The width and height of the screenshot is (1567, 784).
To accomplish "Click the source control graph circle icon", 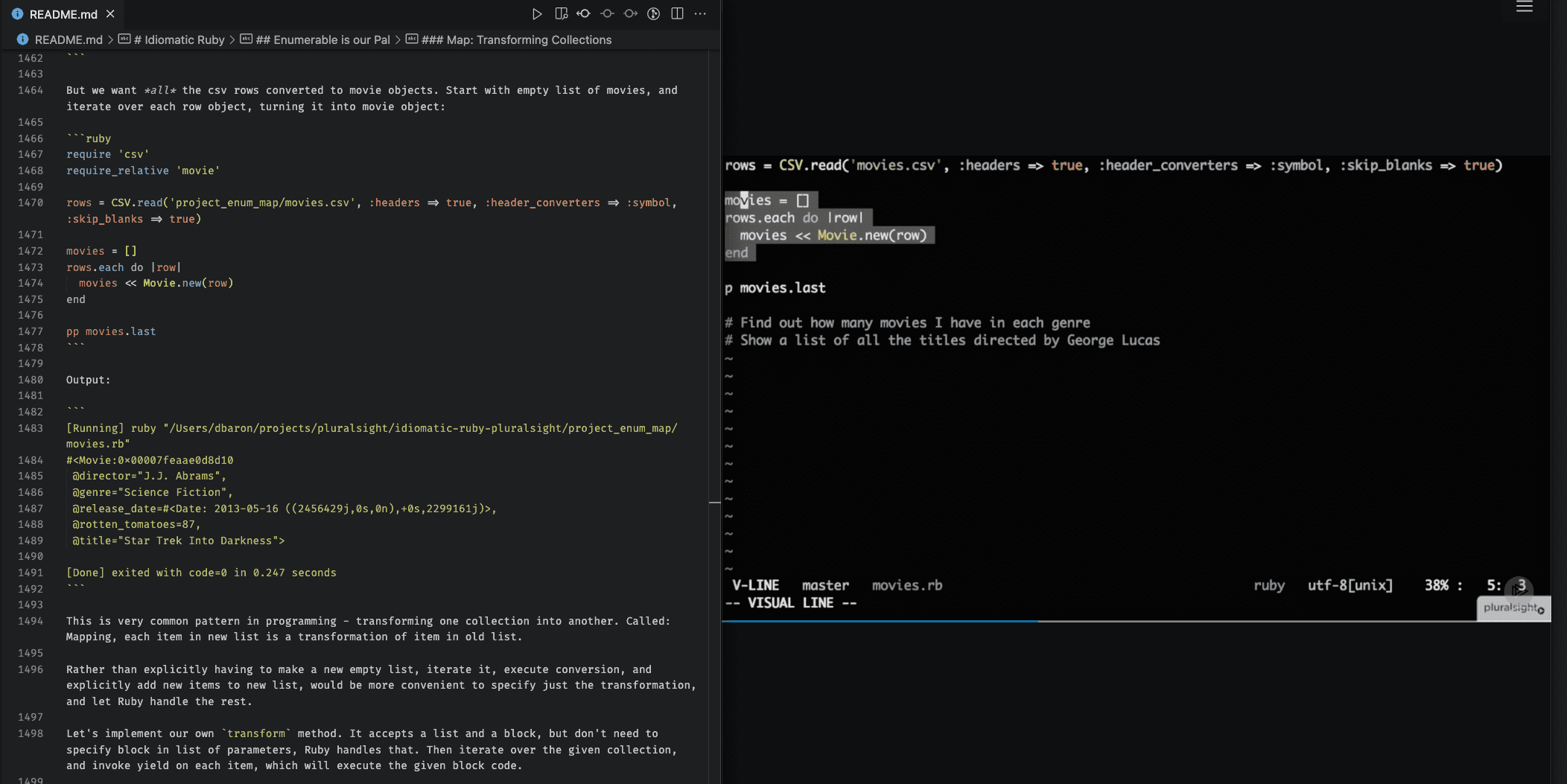I will pos(653,13).
